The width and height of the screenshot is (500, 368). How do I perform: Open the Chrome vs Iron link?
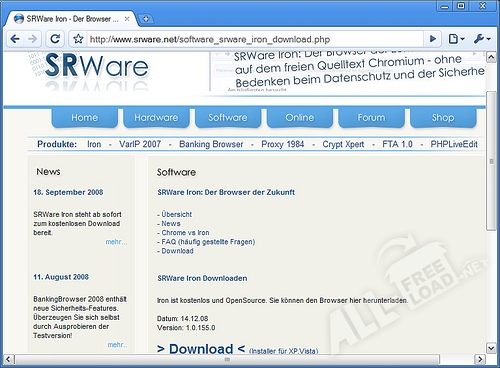coord(185,233)
